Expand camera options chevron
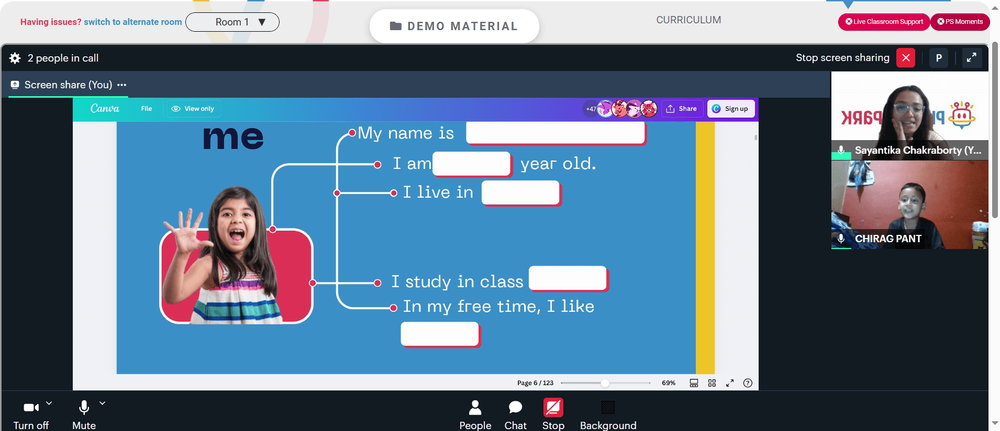The width and height of the screenshot is (1000, 431). coord(49,403)
